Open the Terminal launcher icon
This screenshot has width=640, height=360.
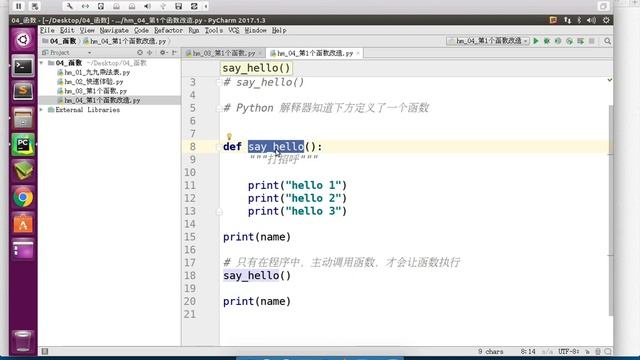click(x=23, y=66)
